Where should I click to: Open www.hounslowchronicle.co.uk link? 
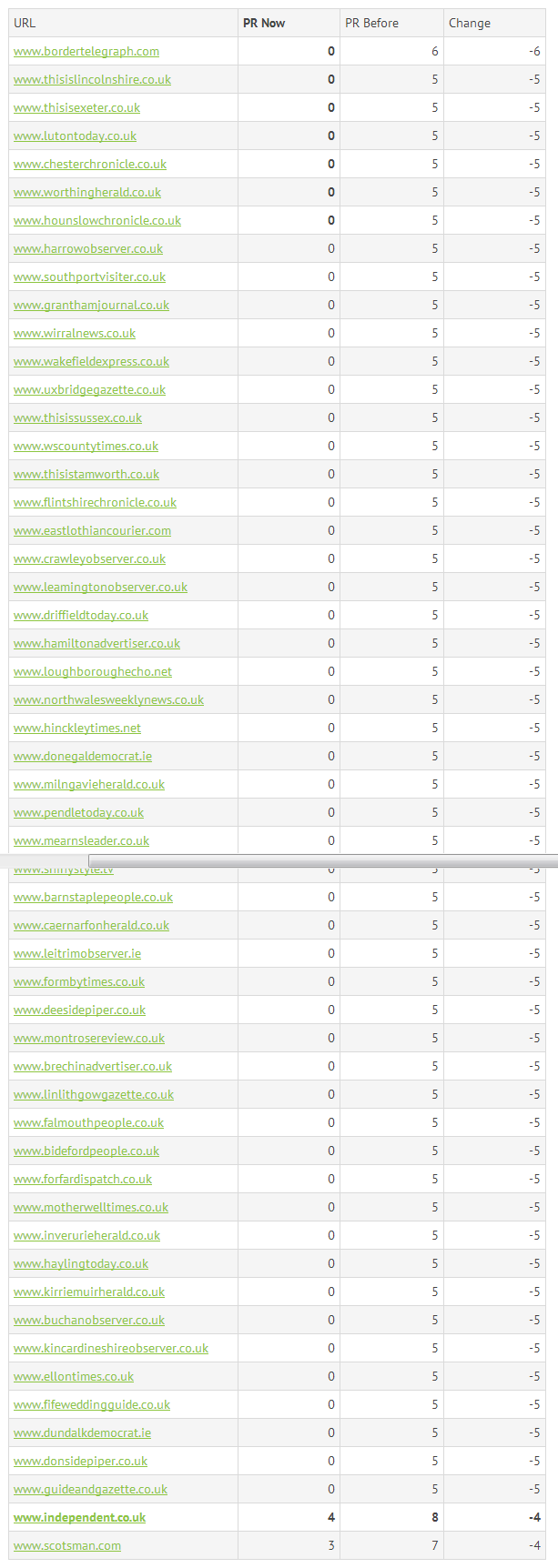coord(96,221)
